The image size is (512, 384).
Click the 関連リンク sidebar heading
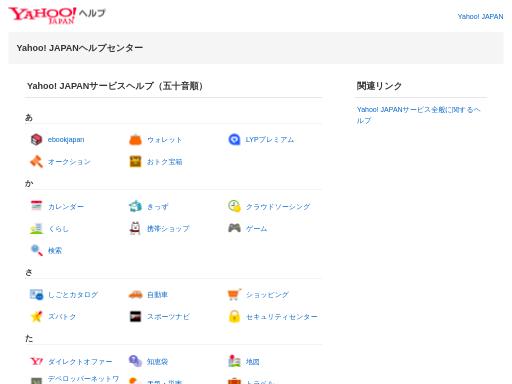click(379, 86)
